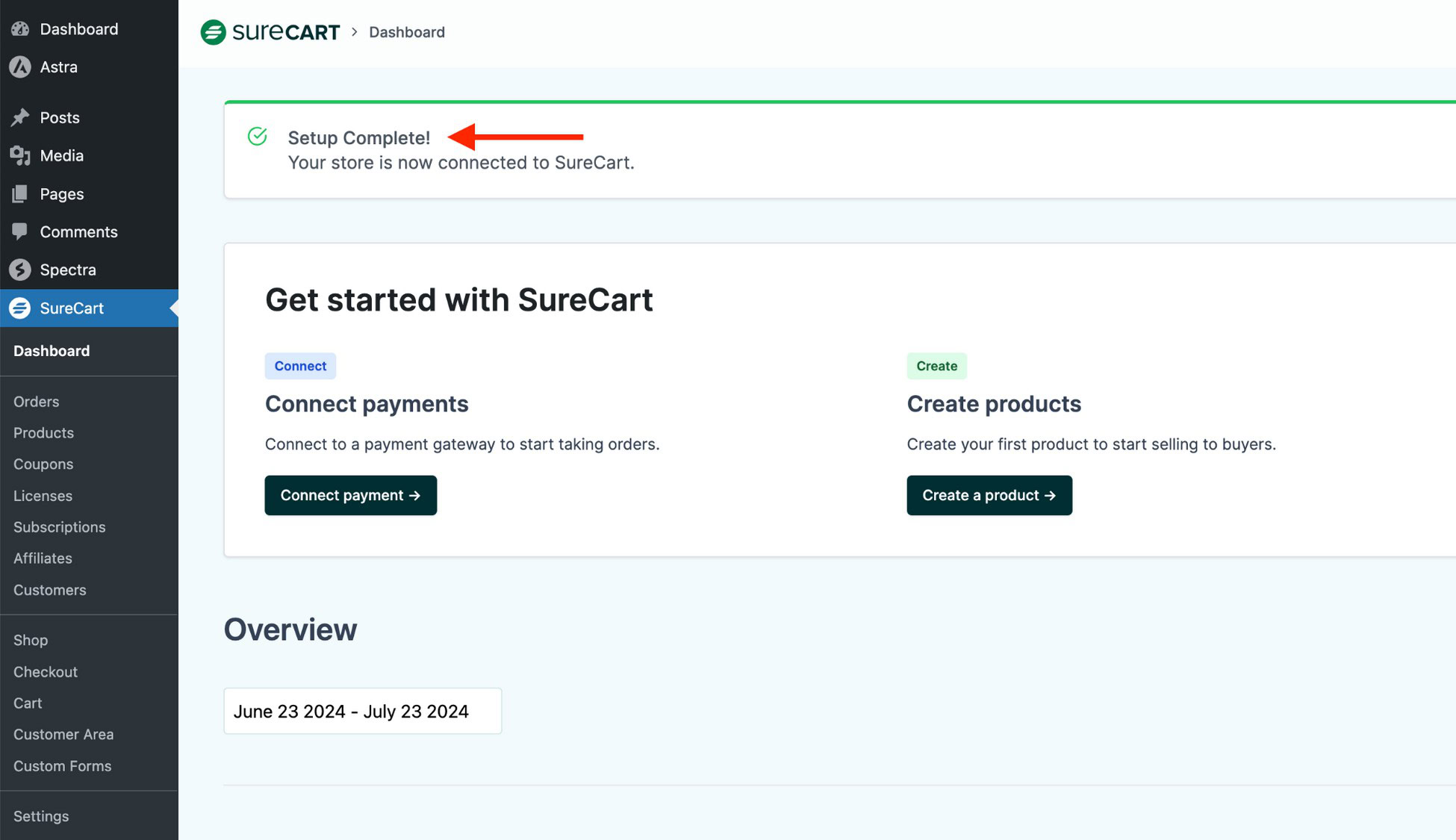Click the Setup Complete! heading
1456x840 pixels.
pyautogui.click(x=359, y=137)
